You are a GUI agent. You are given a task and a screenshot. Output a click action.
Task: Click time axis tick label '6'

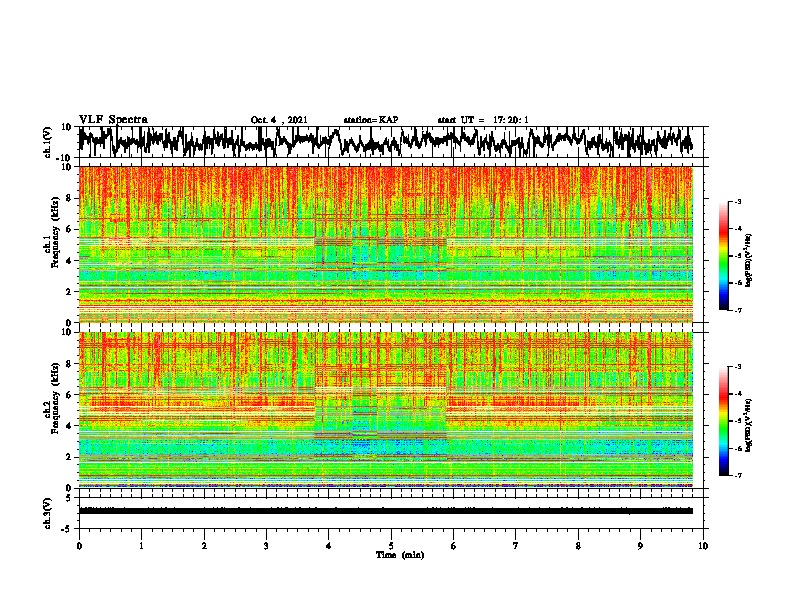[x=454, y=545]
